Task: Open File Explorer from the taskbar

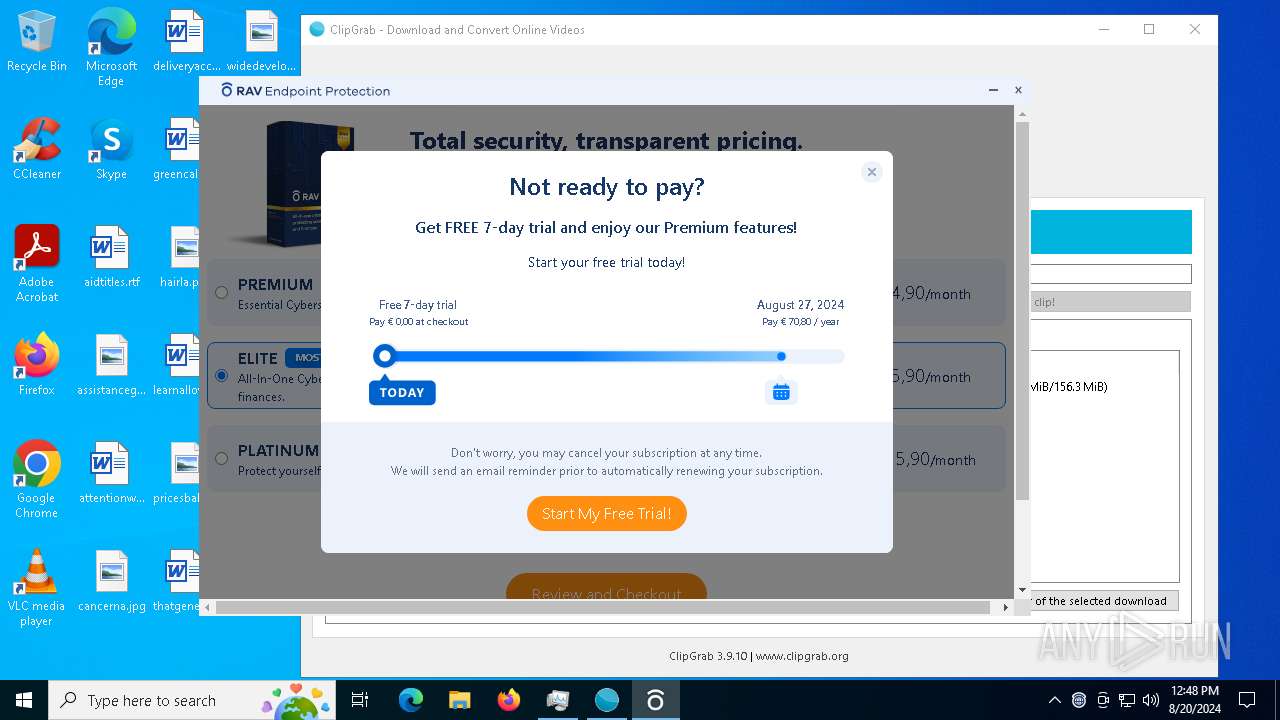Action: (x=459, y=700)
